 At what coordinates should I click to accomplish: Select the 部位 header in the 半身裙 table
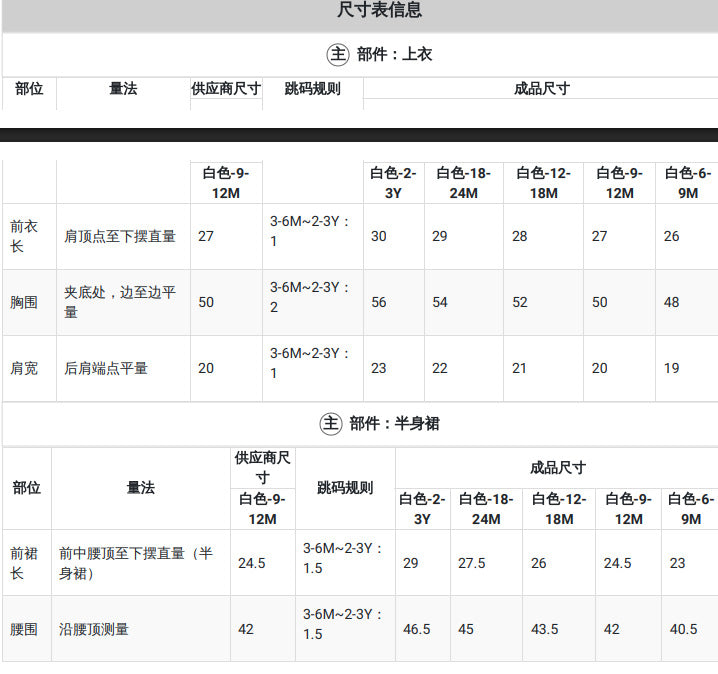[27, 488]
